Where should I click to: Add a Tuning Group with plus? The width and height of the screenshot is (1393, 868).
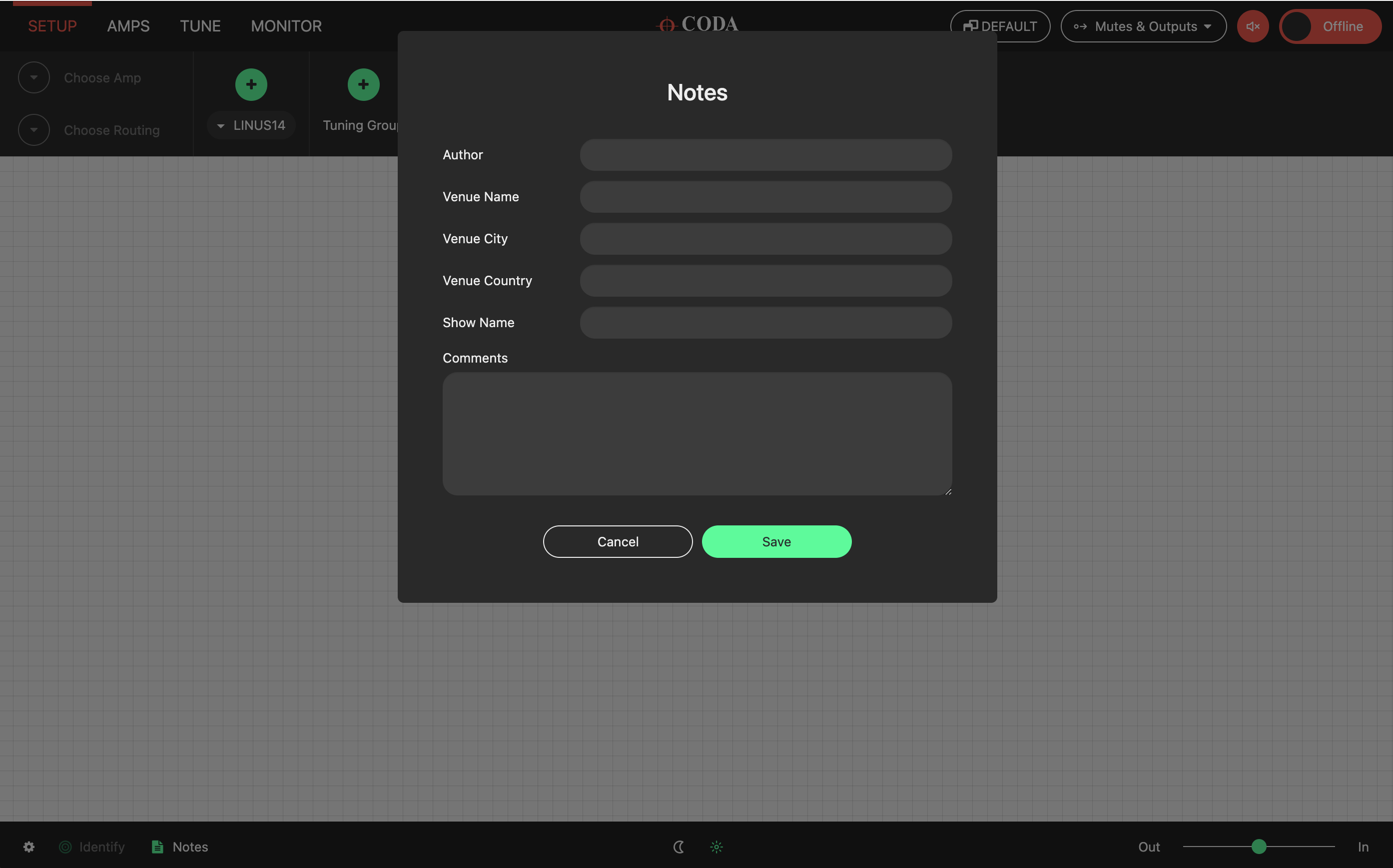point(363,84)
